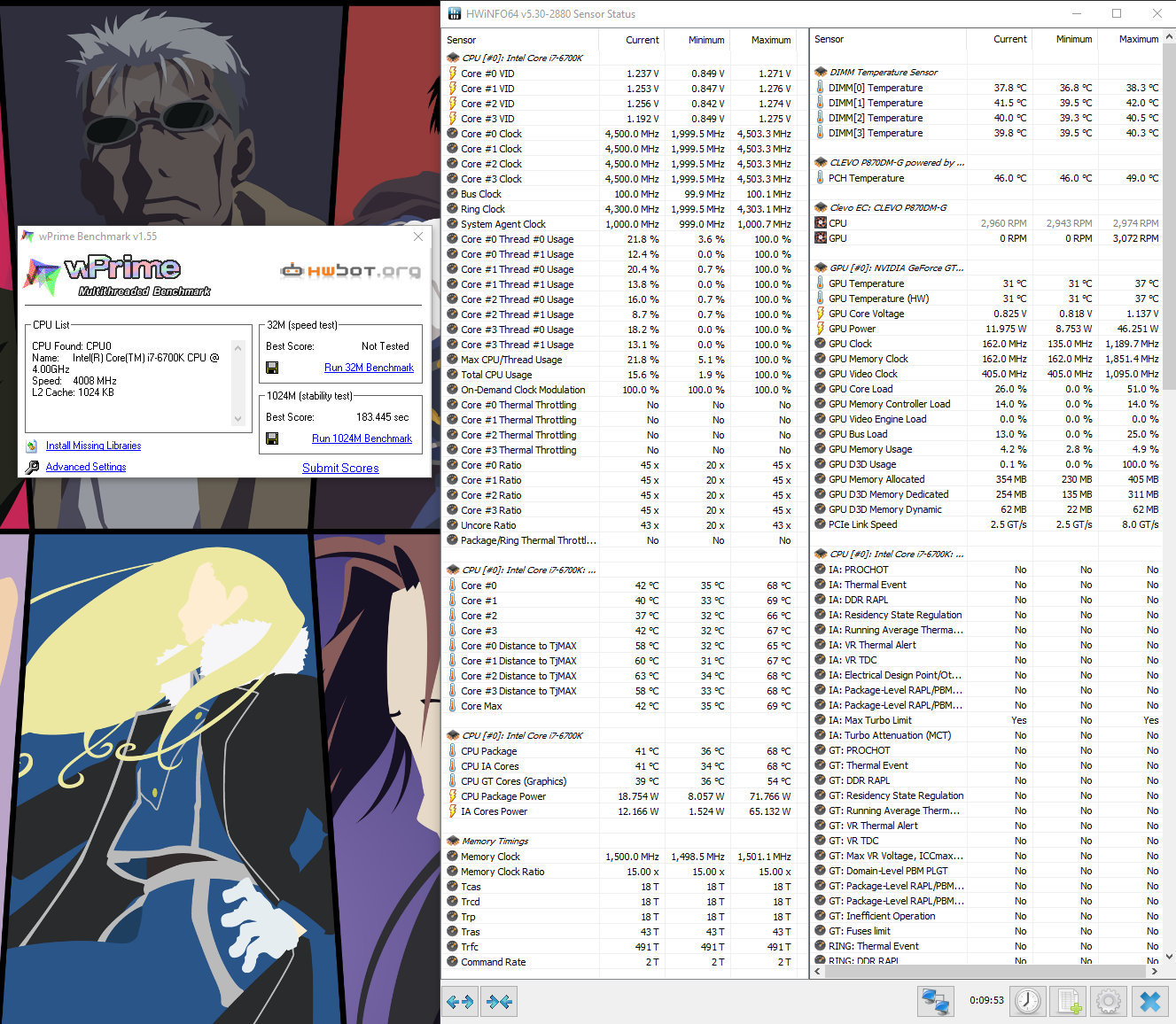1176x1024 pixels.
Task: Click the thermometer icon of CPU Package row
Action: coord(453,751)
